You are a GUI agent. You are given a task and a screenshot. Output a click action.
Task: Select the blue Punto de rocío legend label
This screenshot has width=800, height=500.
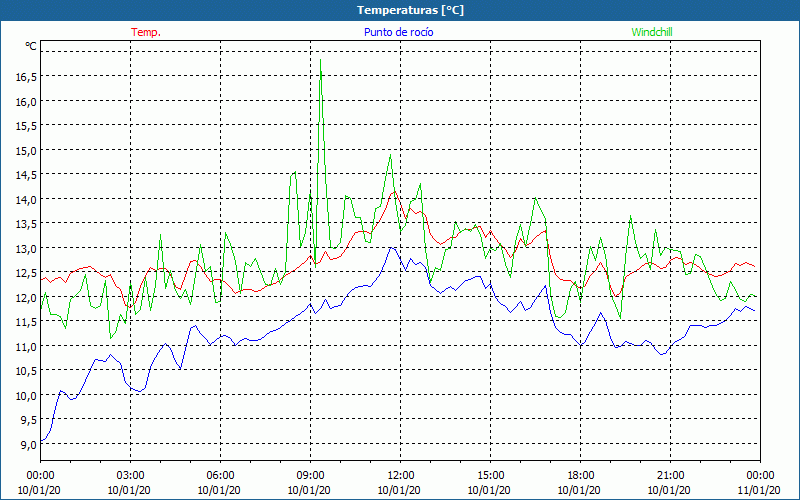point(398,32)
